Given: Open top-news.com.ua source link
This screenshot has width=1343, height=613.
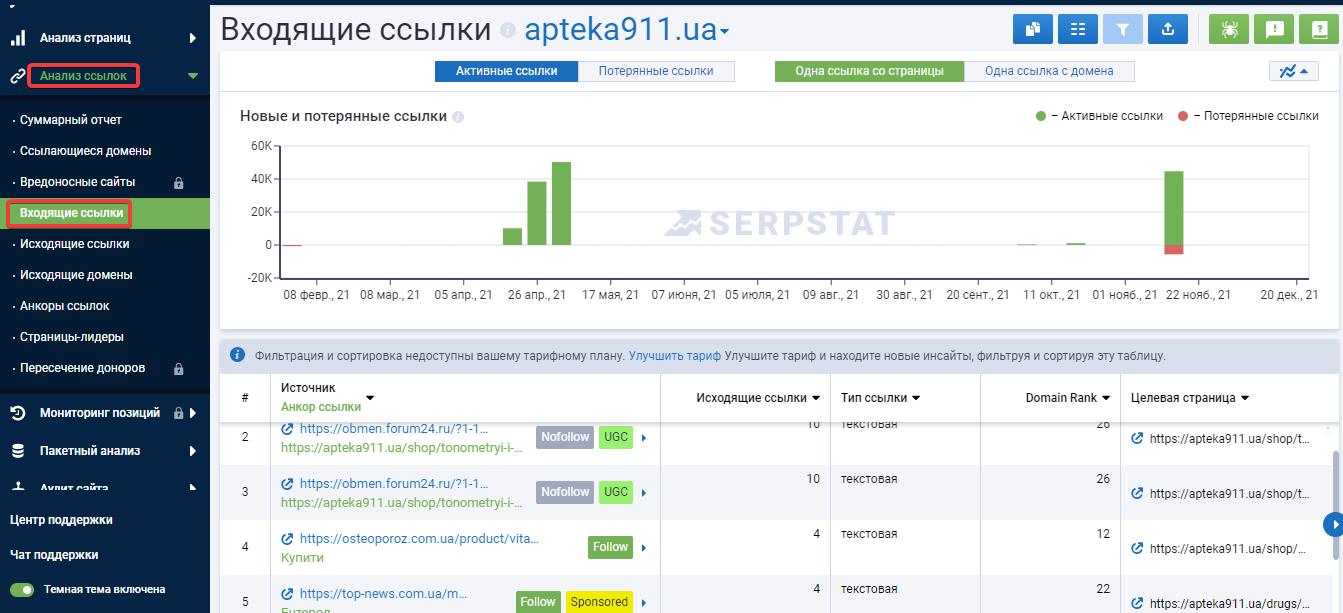Looking at the screenshot, I should 383,594.
